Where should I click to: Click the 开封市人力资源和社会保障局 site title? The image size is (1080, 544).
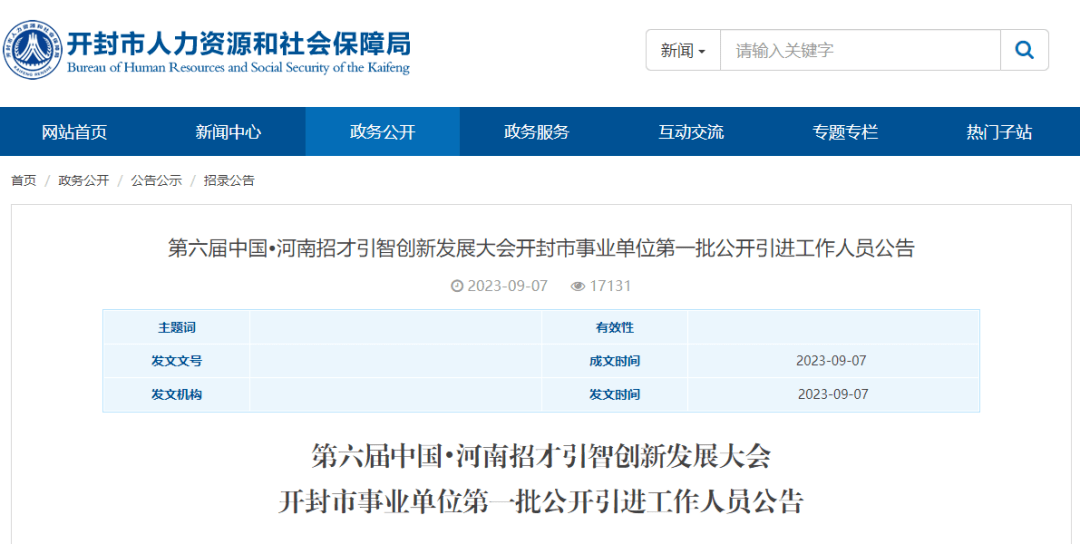[x=239, y=43]
